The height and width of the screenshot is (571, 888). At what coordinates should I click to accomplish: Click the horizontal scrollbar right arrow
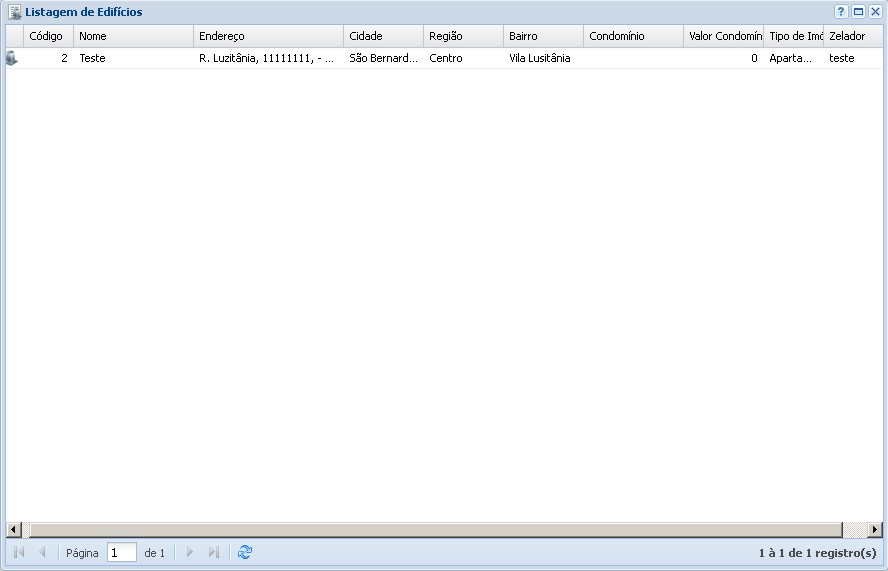[875, 529]
